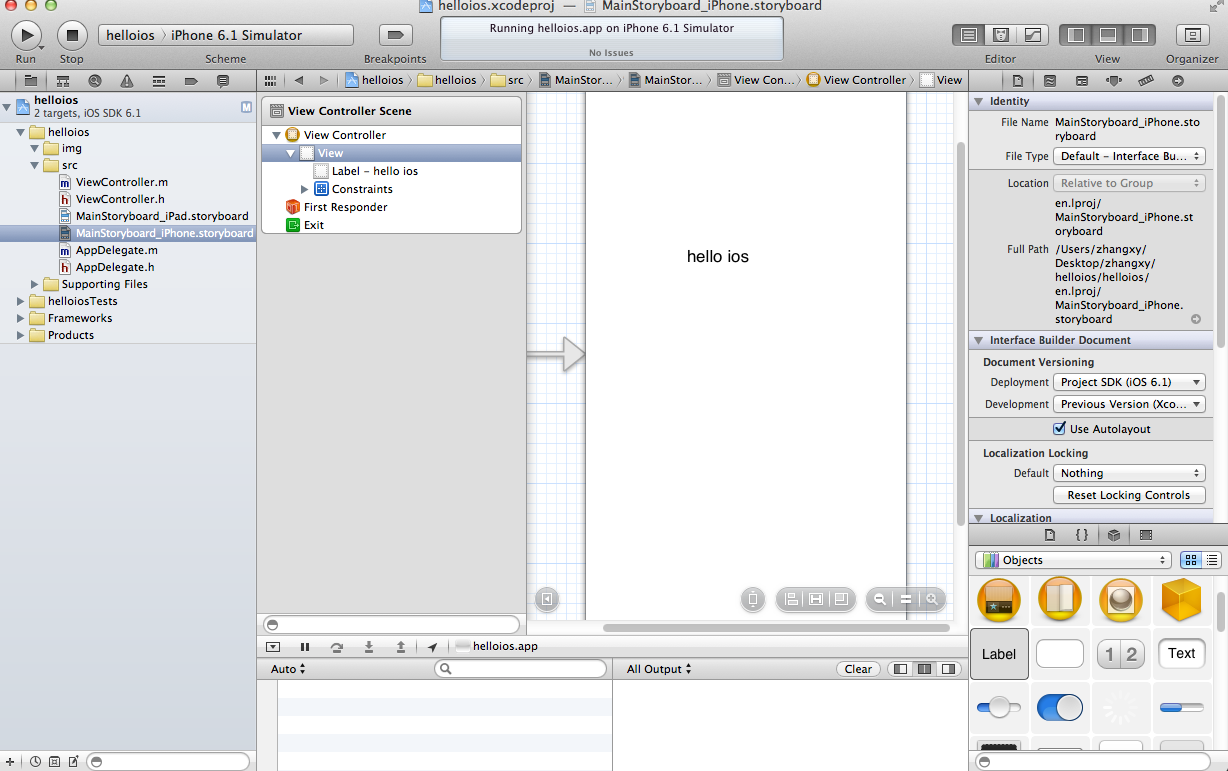Switch to the Standard editor

[x=968, y=35]
